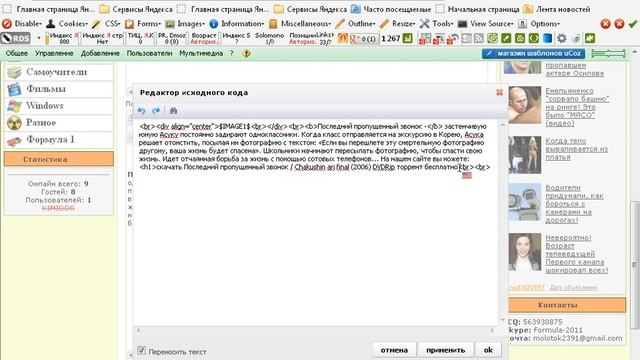Click the green chart icon next to 1 267

408,38
